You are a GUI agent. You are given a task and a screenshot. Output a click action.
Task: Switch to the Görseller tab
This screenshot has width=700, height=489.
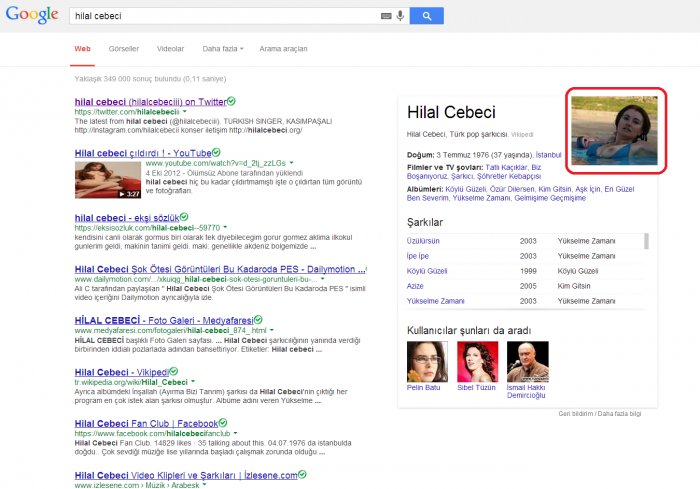tap(123, 48)
